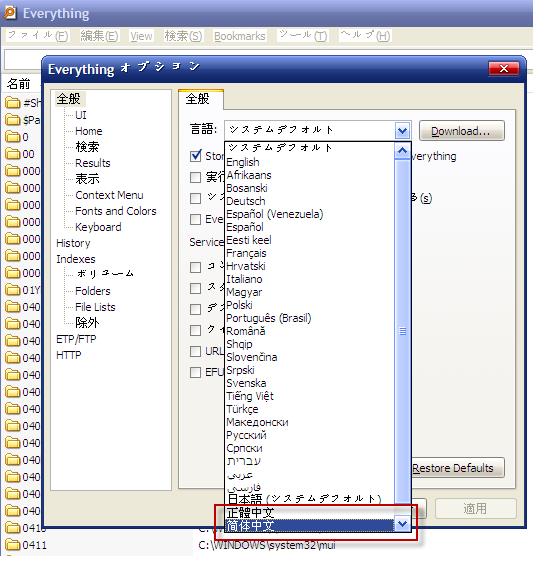Choose English in language list
Screen dimensions: 548x567
242,162
